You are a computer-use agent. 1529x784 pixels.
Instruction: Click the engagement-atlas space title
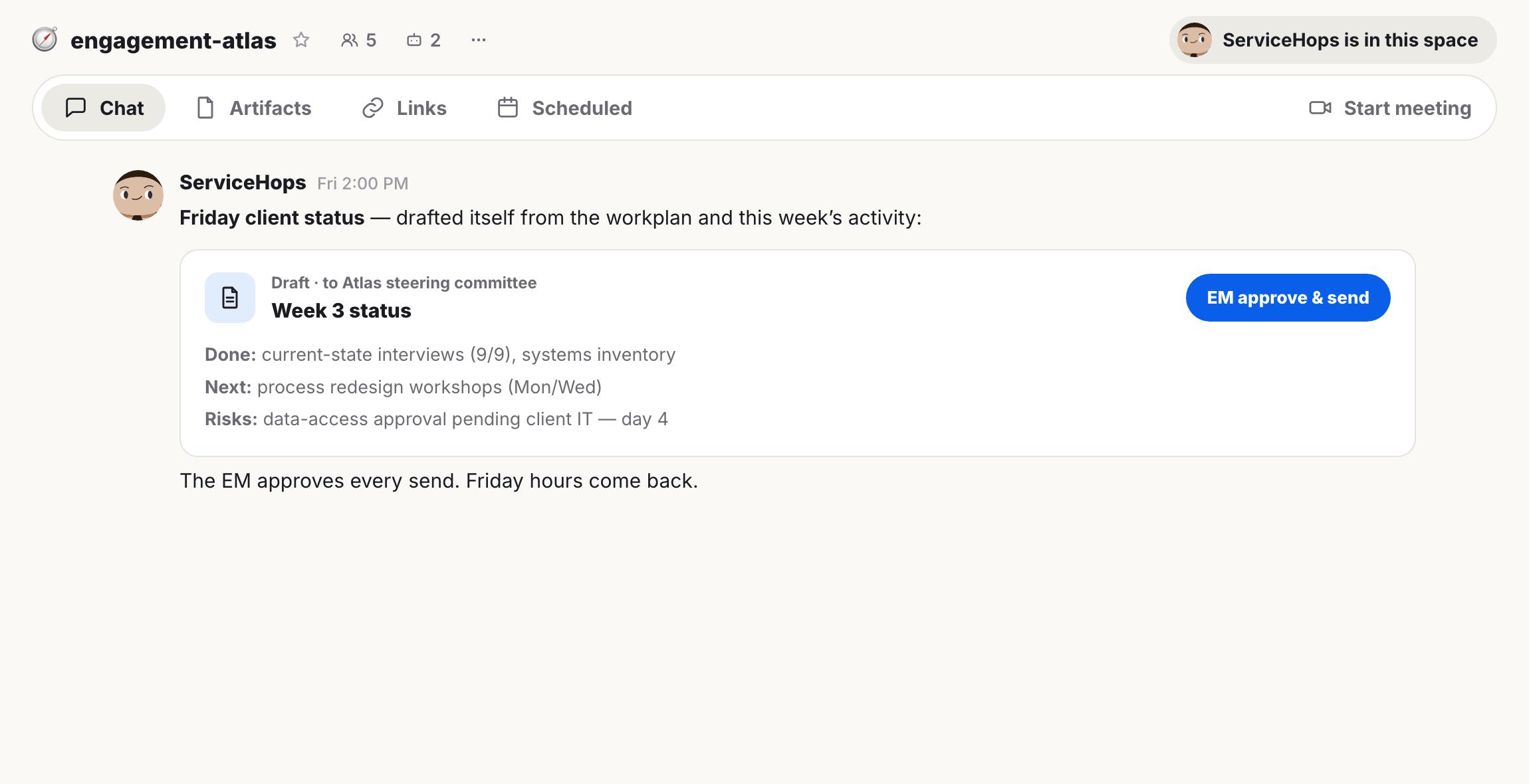pyautogui.click(x=174, y=41)
